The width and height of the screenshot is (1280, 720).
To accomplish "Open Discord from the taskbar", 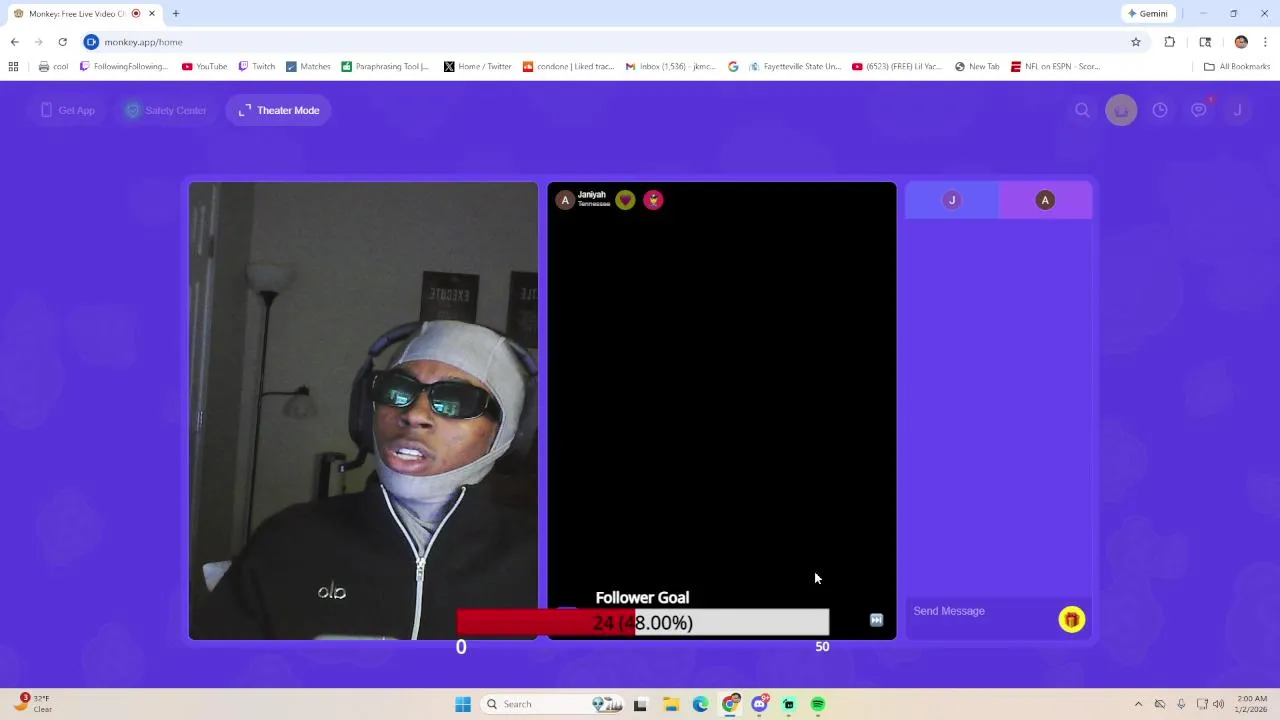I will click(760, 704).
